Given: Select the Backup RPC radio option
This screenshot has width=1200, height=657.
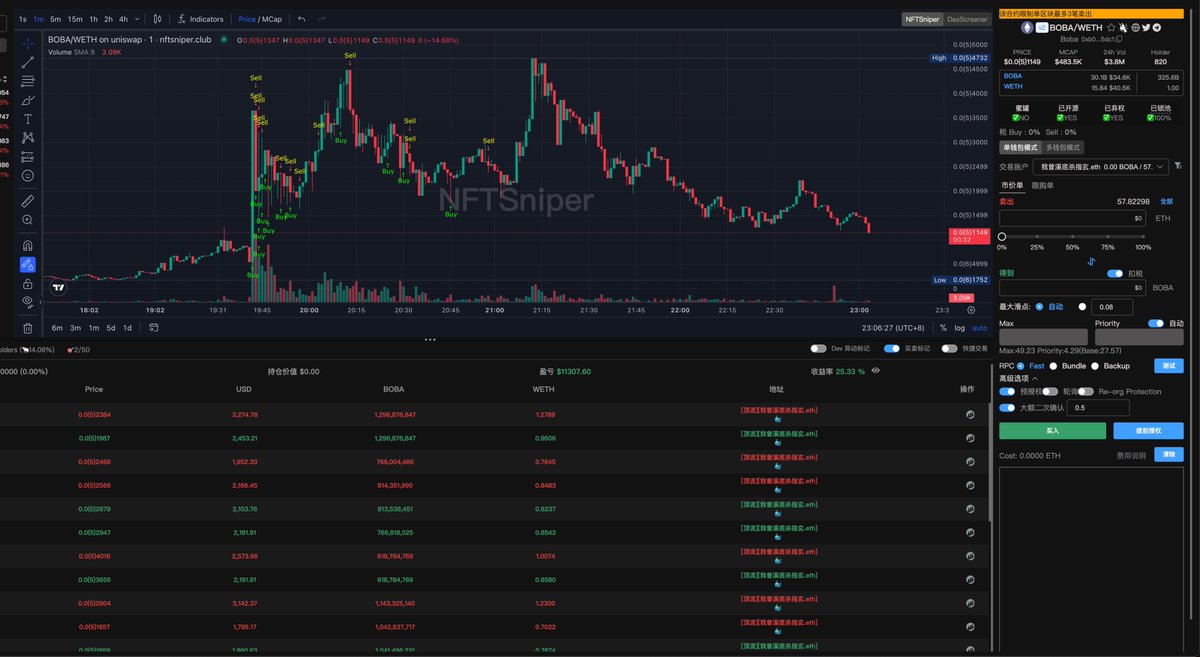Looking at the screenshot, I should click(x=1096, y=366).
